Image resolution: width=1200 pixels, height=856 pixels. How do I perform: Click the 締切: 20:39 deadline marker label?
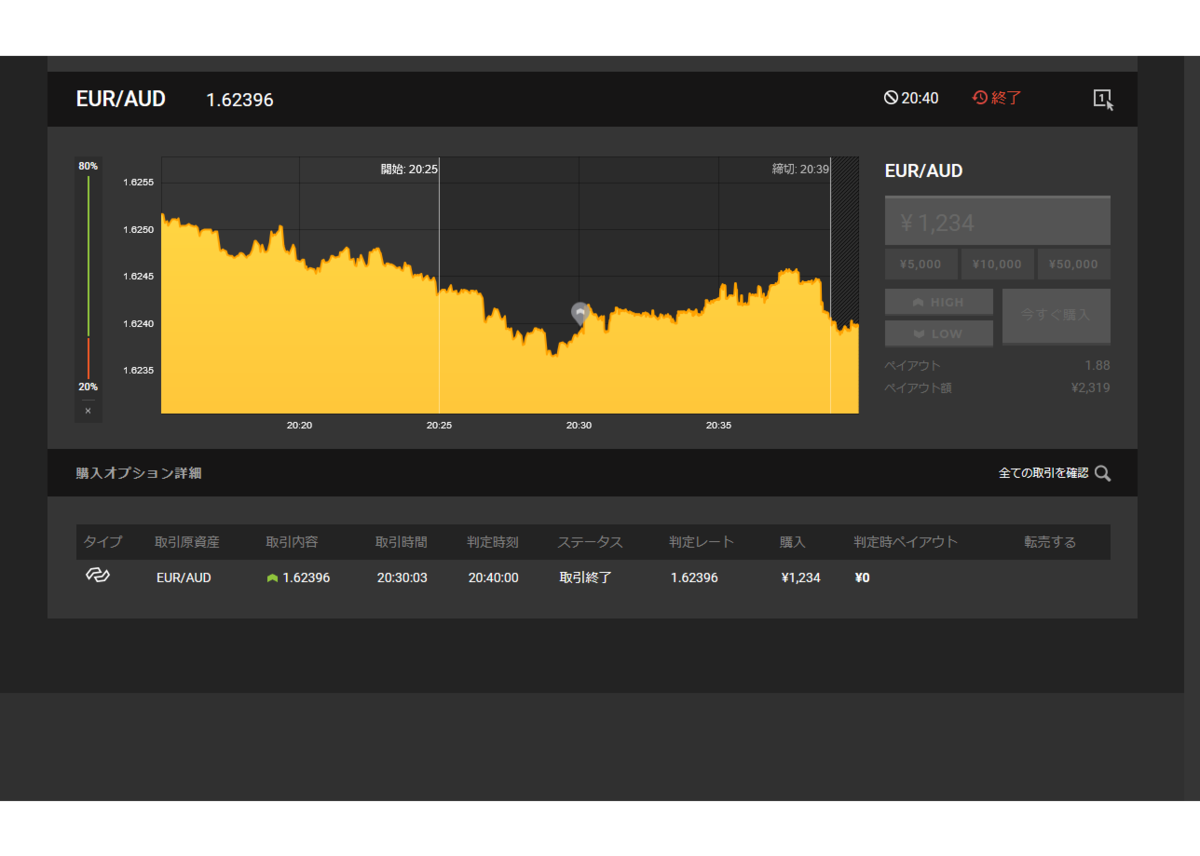click(x=801, y=169)
